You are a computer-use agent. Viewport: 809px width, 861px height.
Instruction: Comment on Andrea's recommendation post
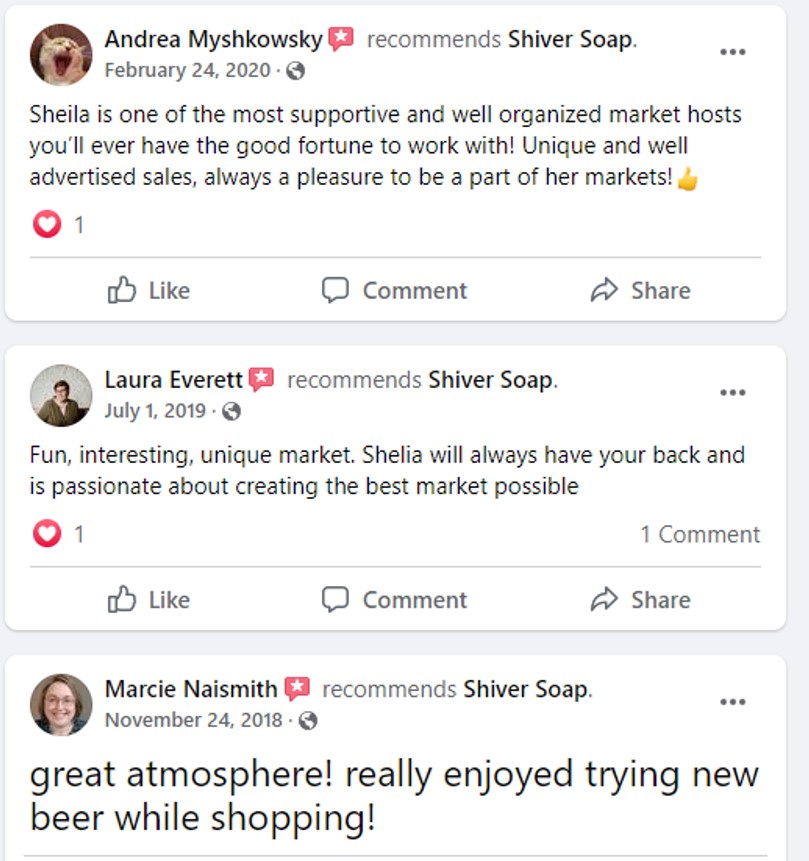pyautogui.click(x=394, y=291)
